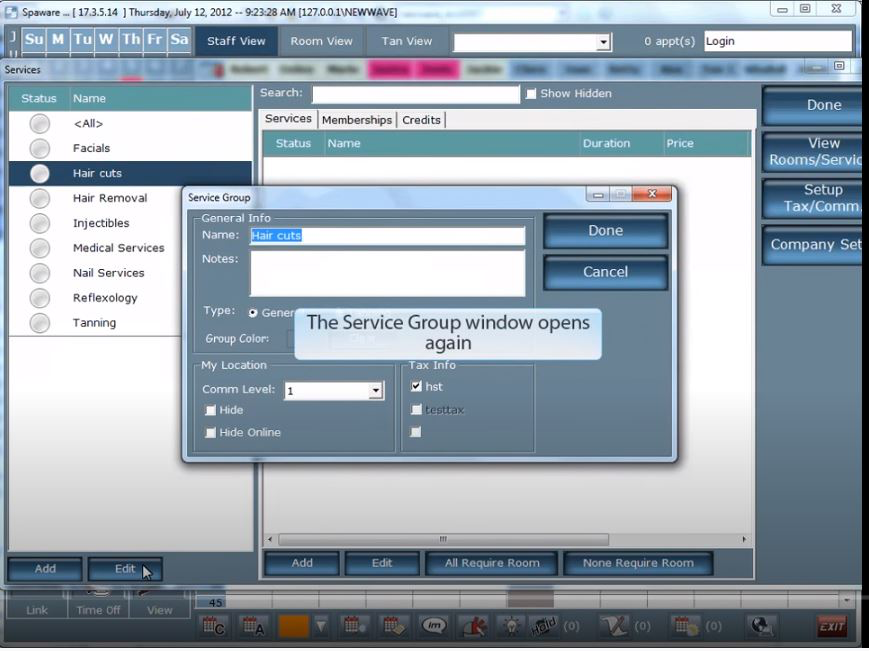869x651 pixels.
Task: Click the globe search icon
Action: pos(761,626)
